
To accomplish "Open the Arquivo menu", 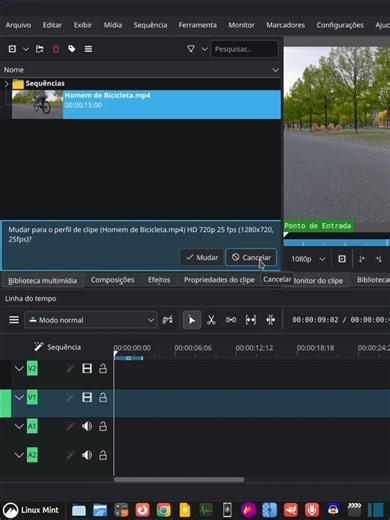I will pyautogui.click(x=18, y=25).
